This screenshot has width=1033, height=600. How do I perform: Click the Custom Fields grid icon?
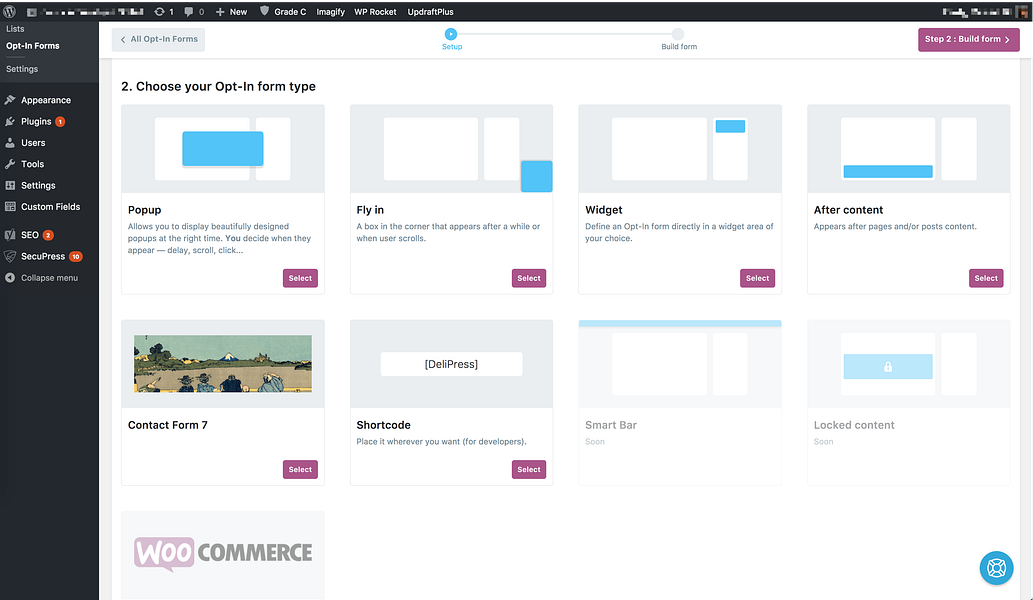(10, 206)
